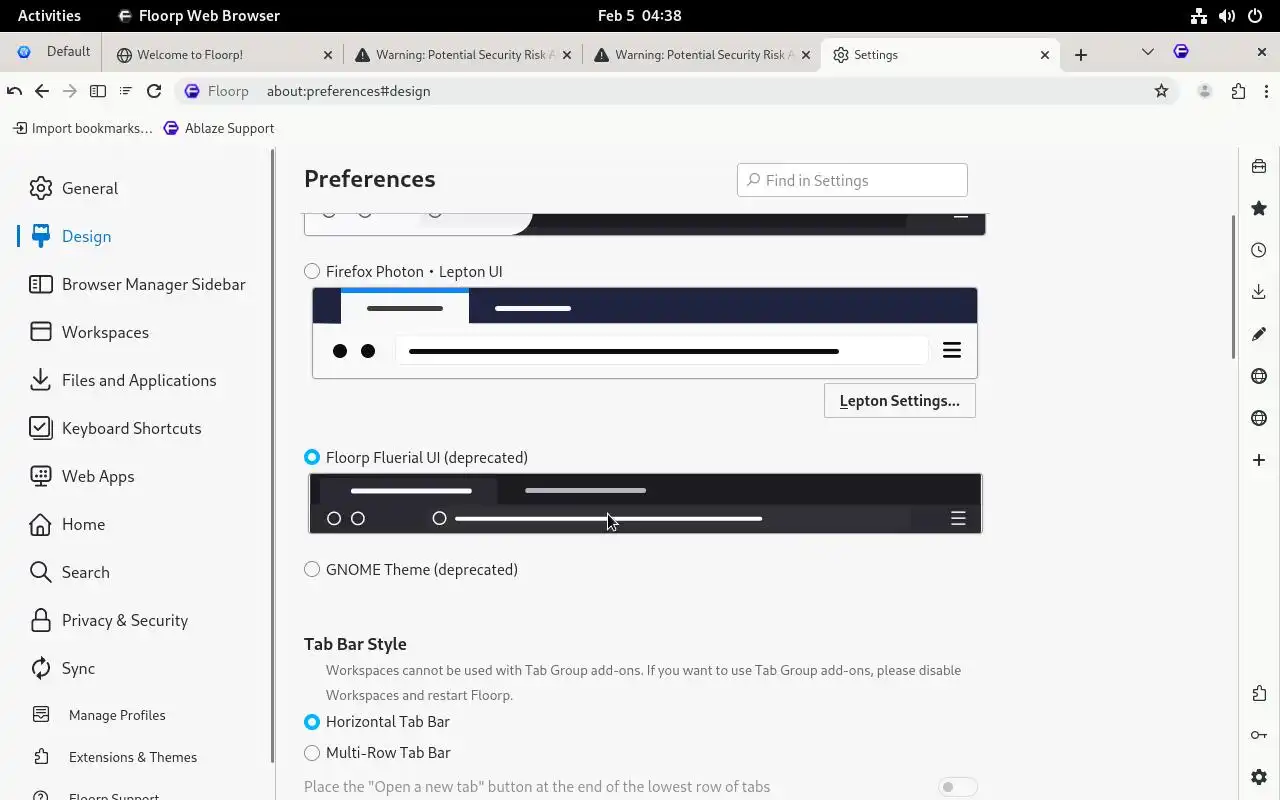Open the tab list toolbar icon beside reload

tap(126, 91)
